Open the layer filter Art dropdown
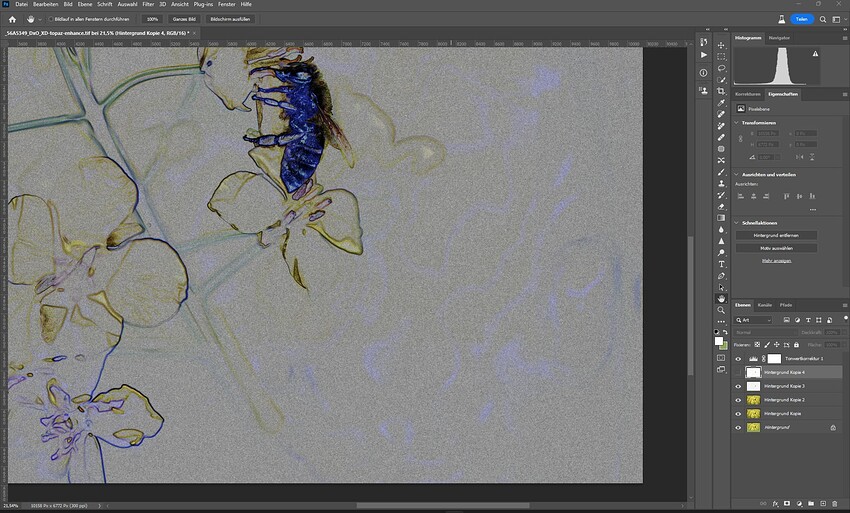Screen dimensions: 850x513 click(x=754, y=320)
